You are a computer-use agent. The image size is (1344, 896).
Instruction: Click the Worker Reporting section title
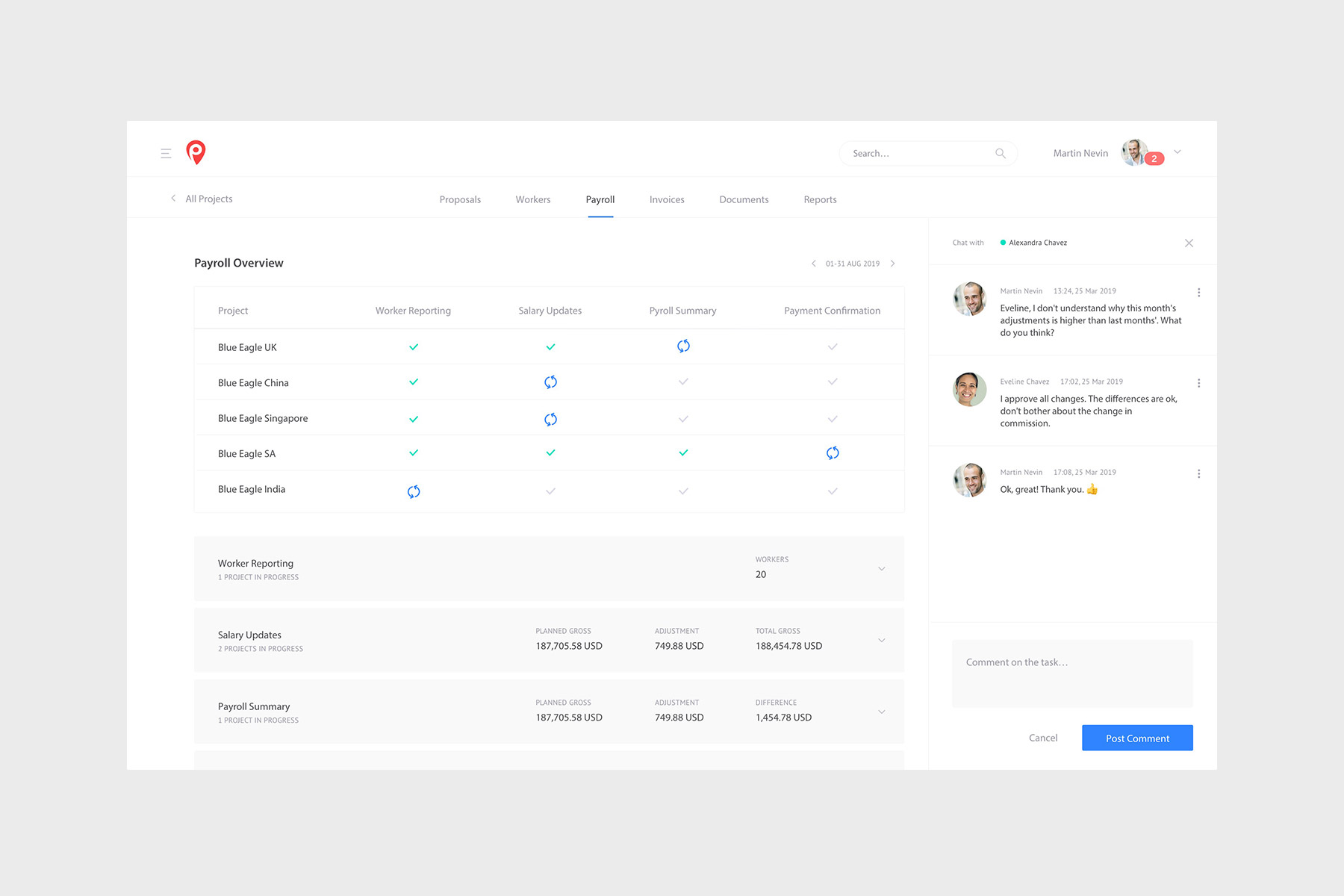255,564
